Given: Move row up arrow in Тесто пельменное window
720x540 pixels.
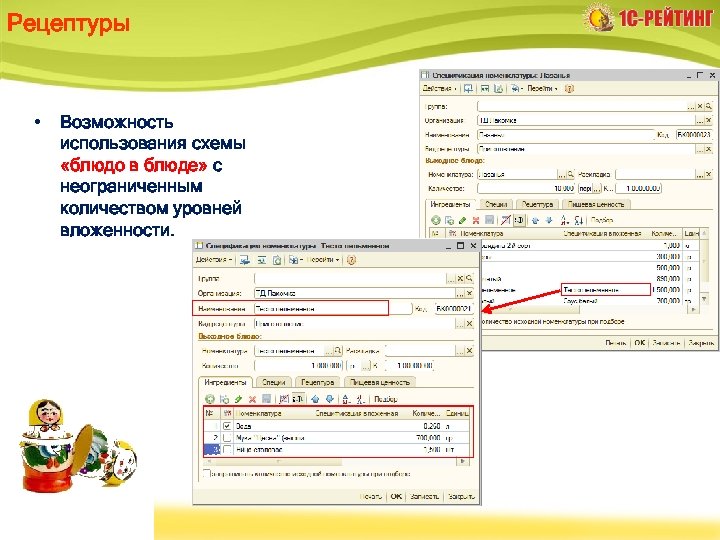Looking at the screenshot, I should click(x=315, y=399).
